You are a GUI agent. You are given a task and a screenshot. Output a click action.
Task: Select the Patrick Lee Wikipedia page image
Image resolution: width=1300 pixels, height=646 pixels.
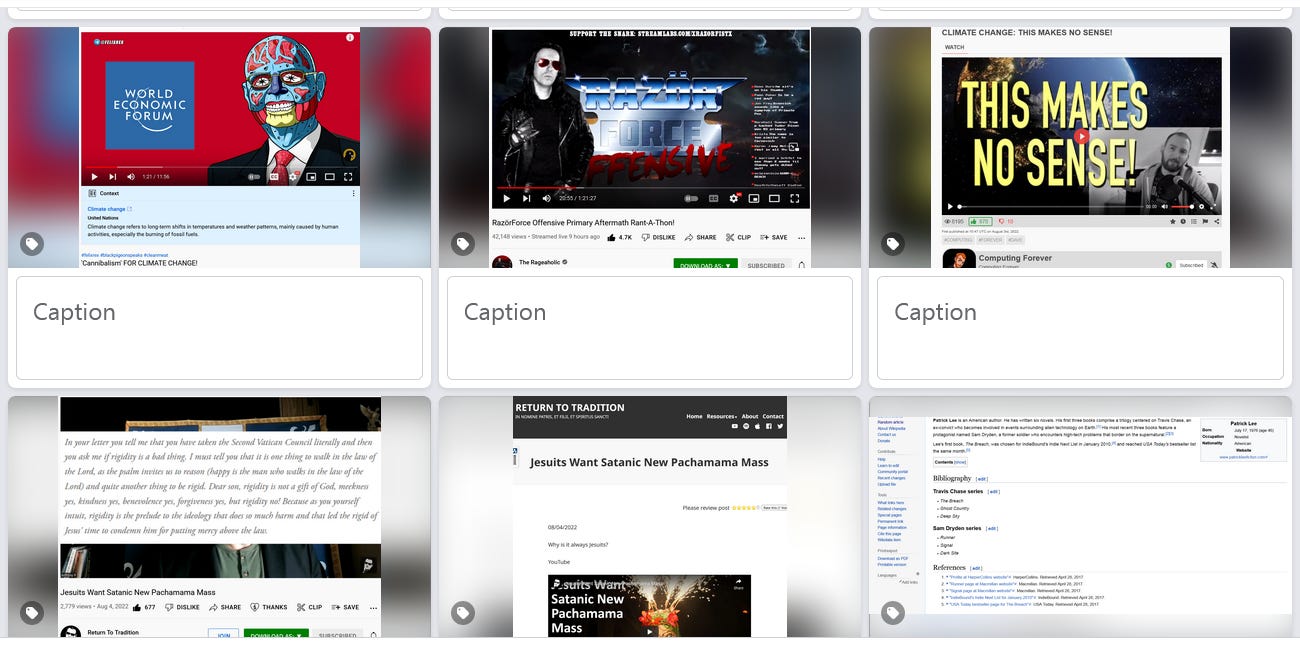(x=1080, y=517)
